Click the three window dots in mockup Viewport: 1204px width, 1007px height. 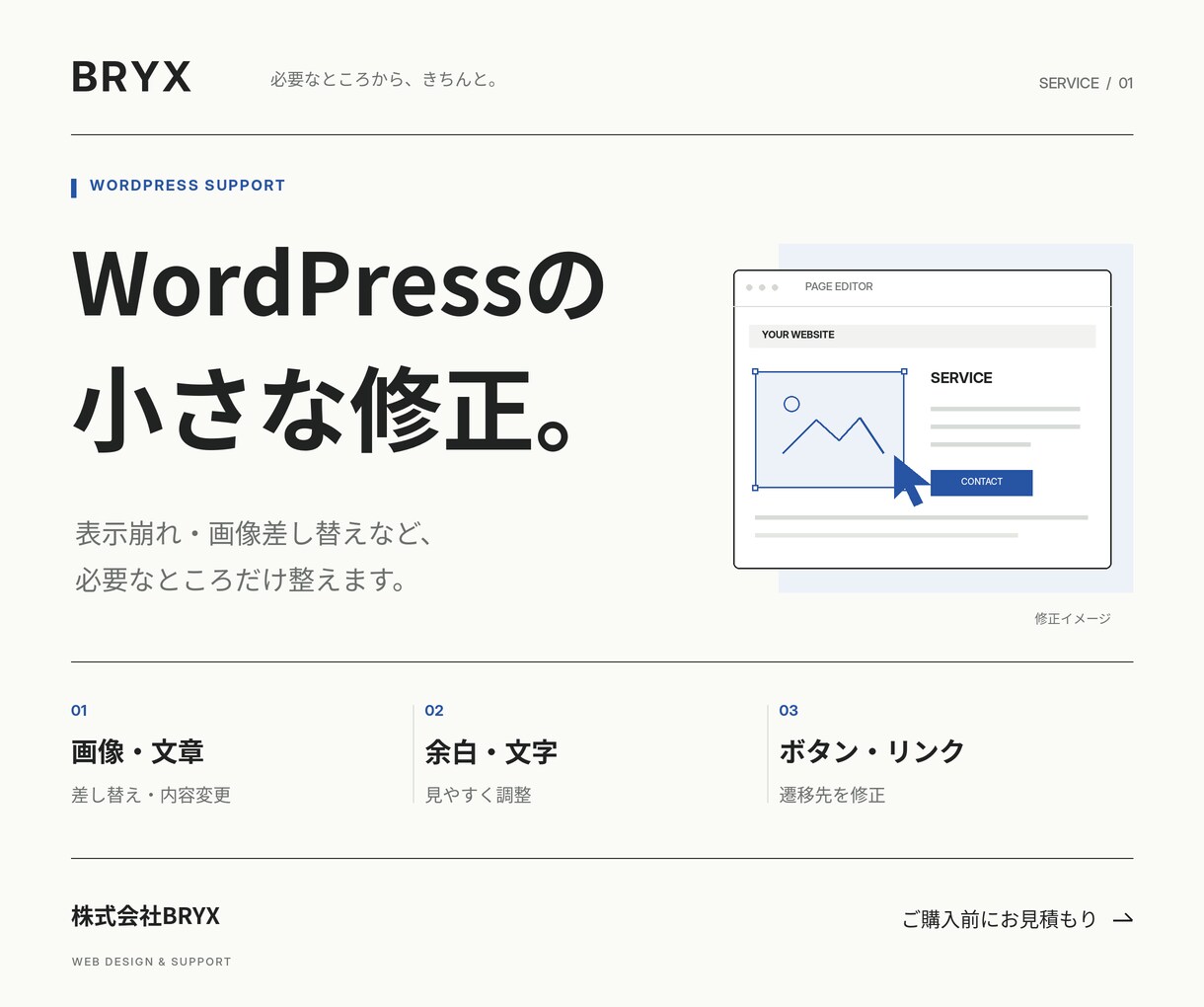(762, 287)
